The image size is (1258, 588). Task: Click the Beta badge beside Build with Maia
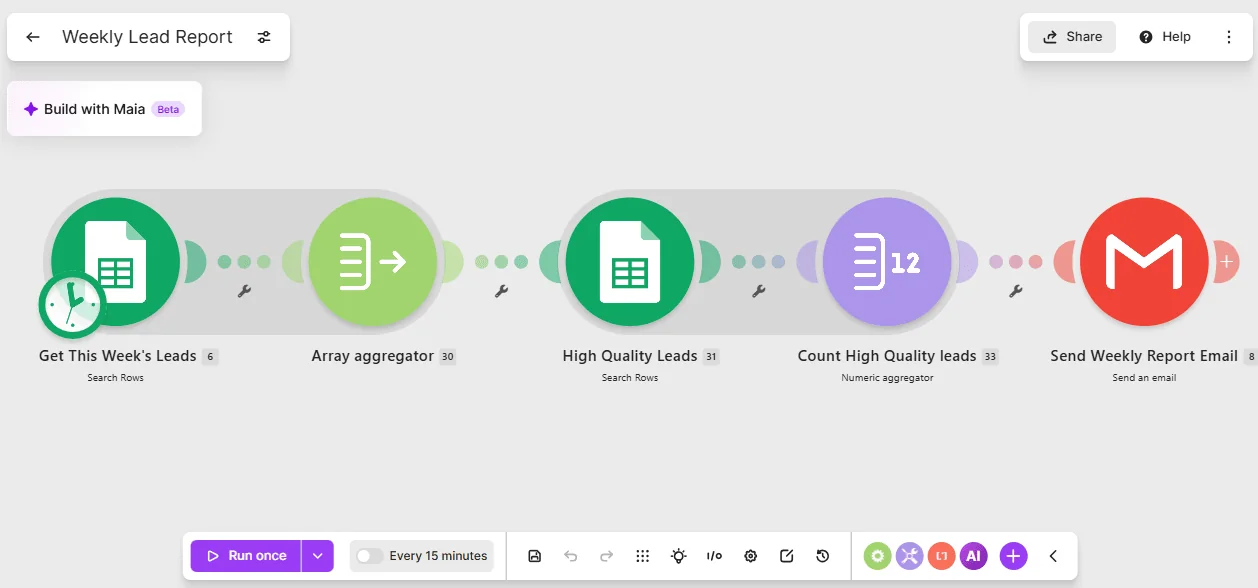(168, 109)
